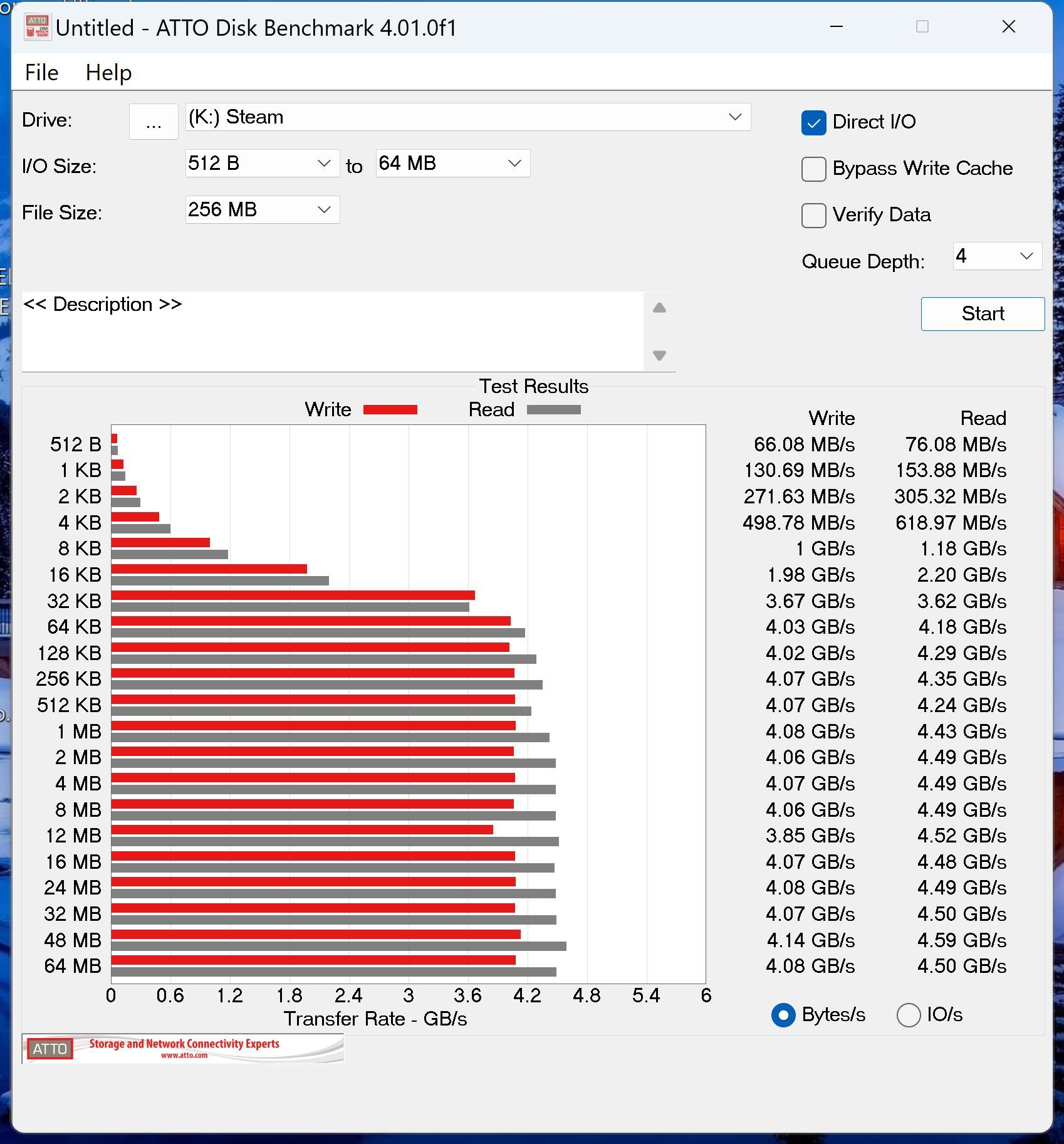1064x1144 pixels.
Task: Click the 4.14 GB/s write value
Action: [x=811, y=940]
